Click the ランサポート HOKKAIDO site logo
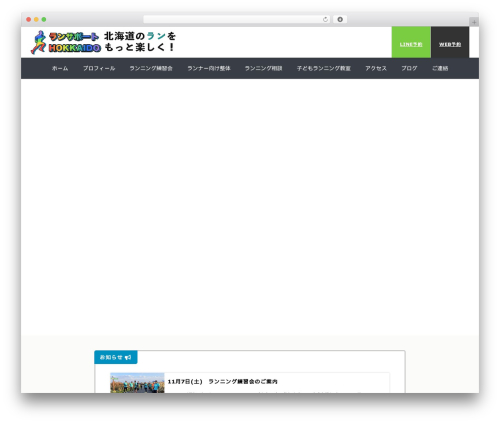The image size is (500, 423). click(66, 42)
